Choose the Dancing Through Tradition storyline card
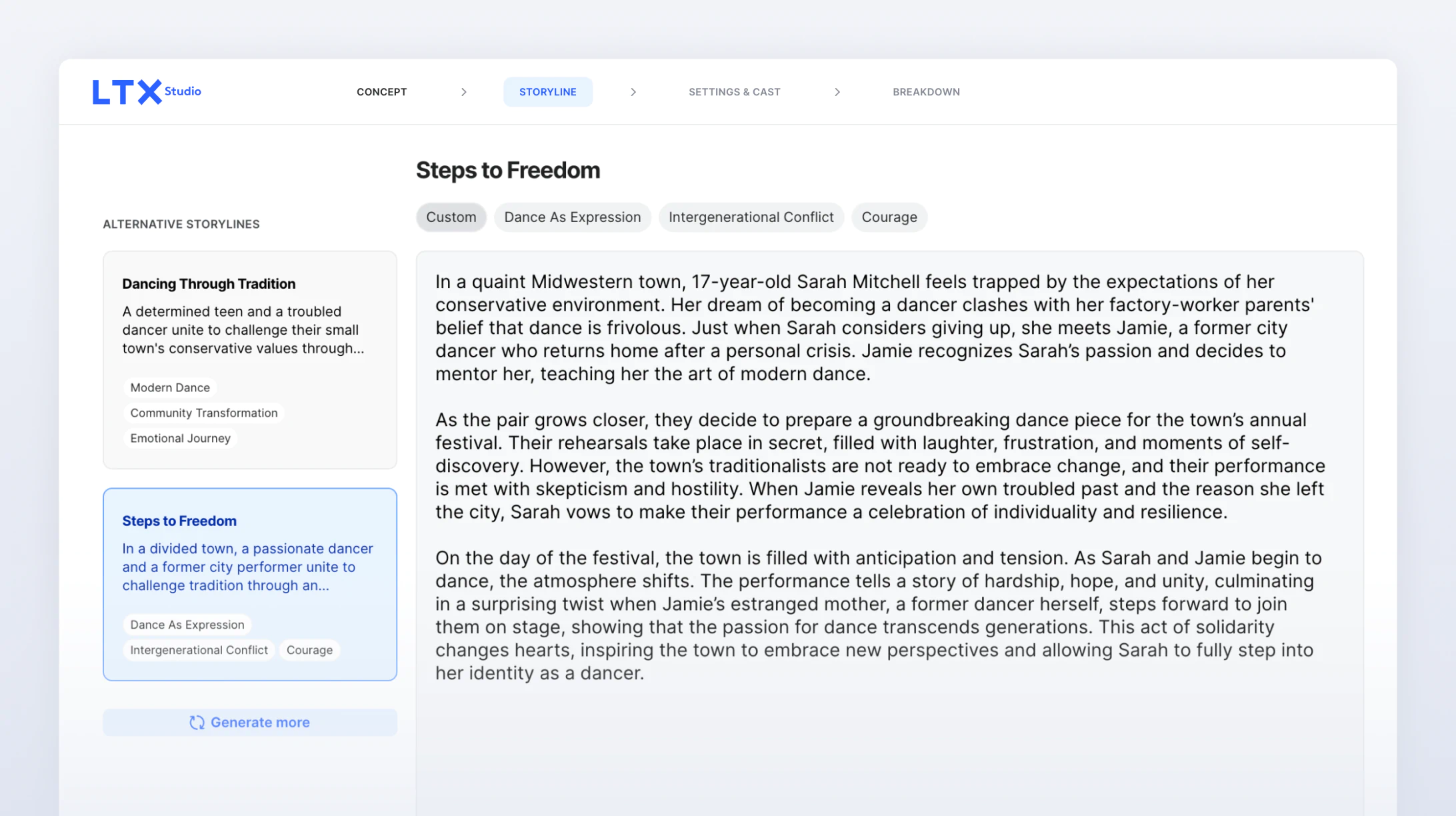This screenshot has height=816, width=1456. tap(250, 360)
